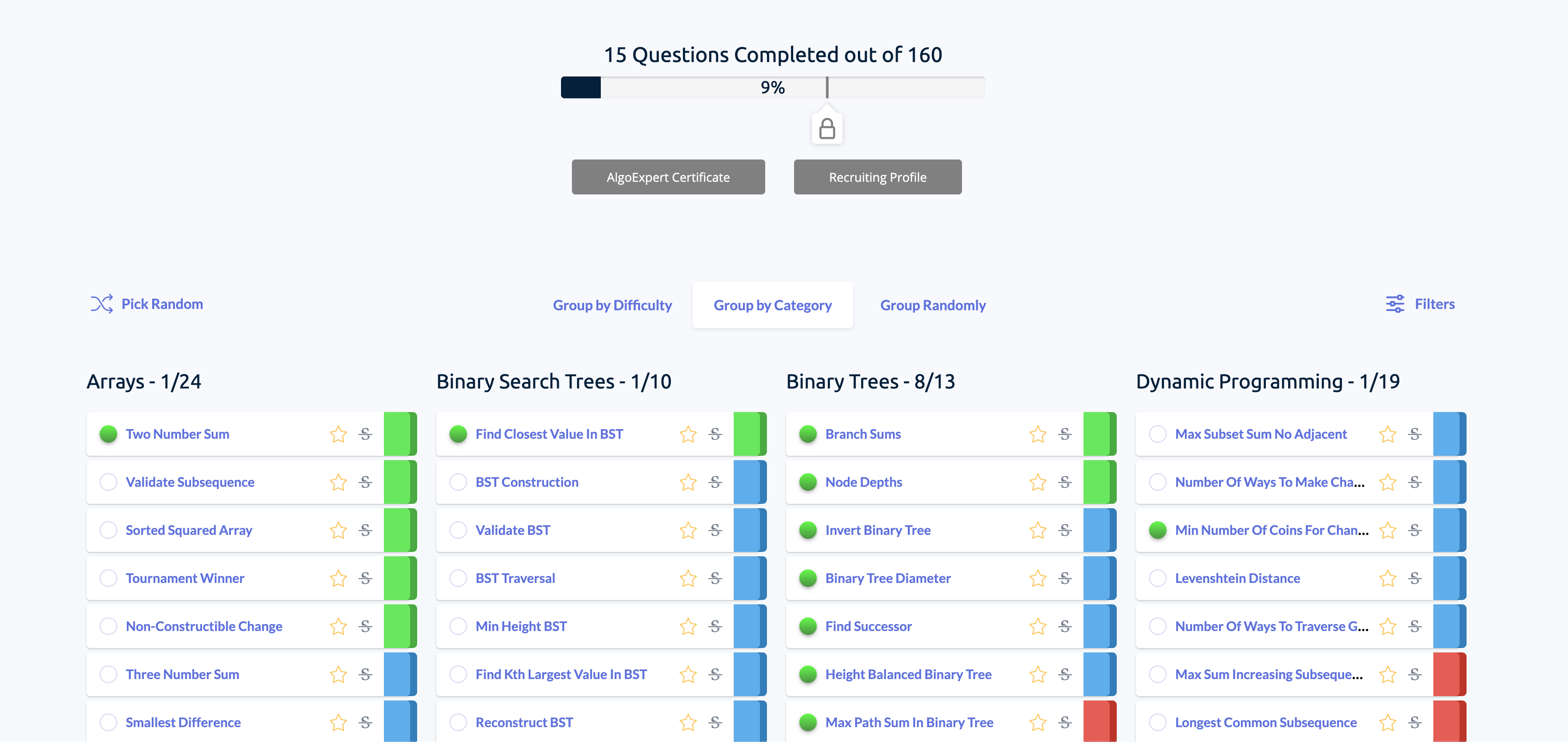Click the AlgoExpert Certificate button
Viewport: 1568px width, 742px height.
668,176
